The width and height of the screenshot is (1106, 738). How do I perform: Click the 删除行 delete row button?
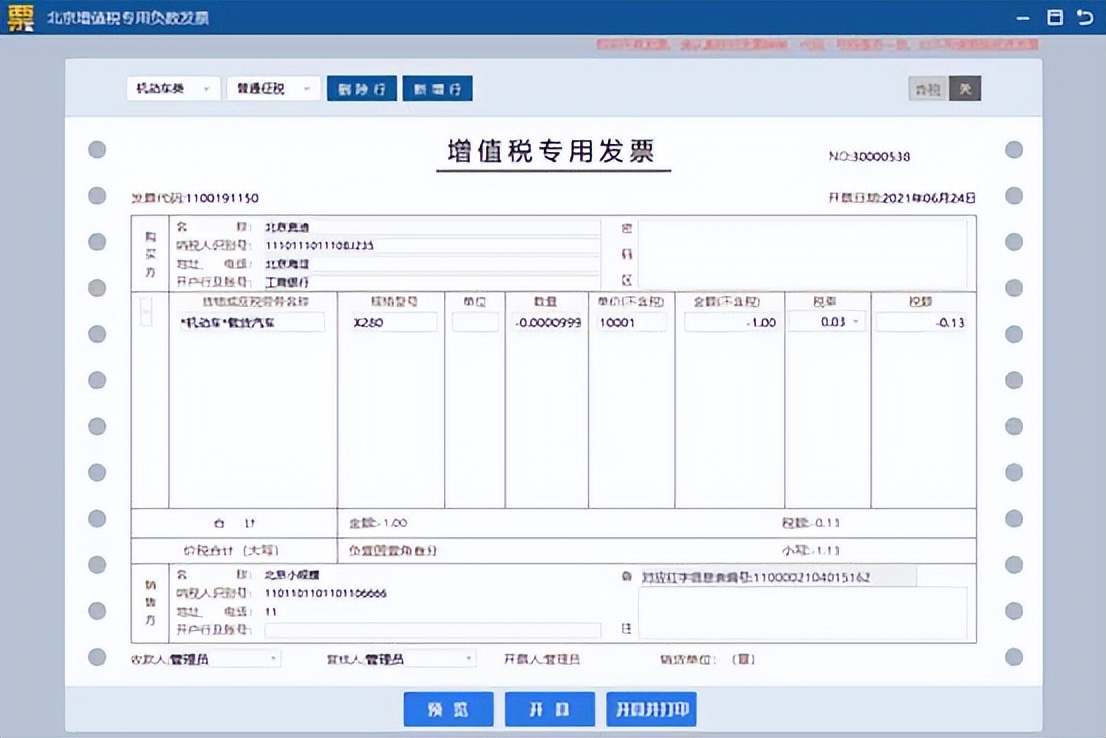point(361,88)
